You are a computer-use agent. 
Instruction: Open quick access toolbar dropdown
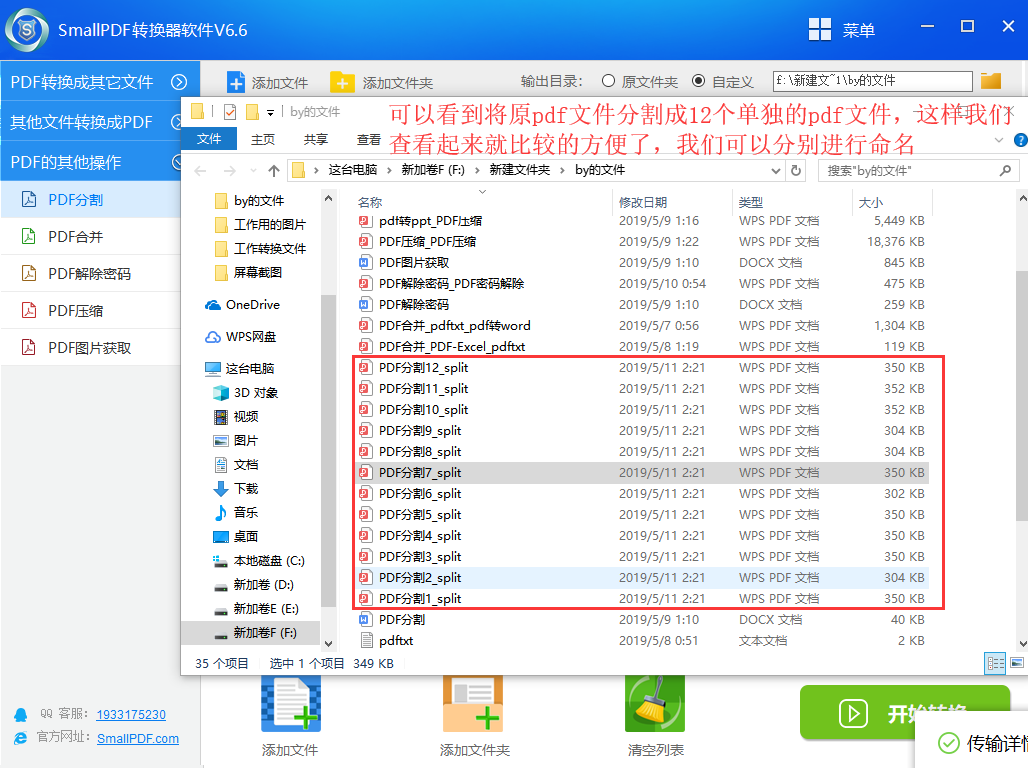tap(270, 113)
